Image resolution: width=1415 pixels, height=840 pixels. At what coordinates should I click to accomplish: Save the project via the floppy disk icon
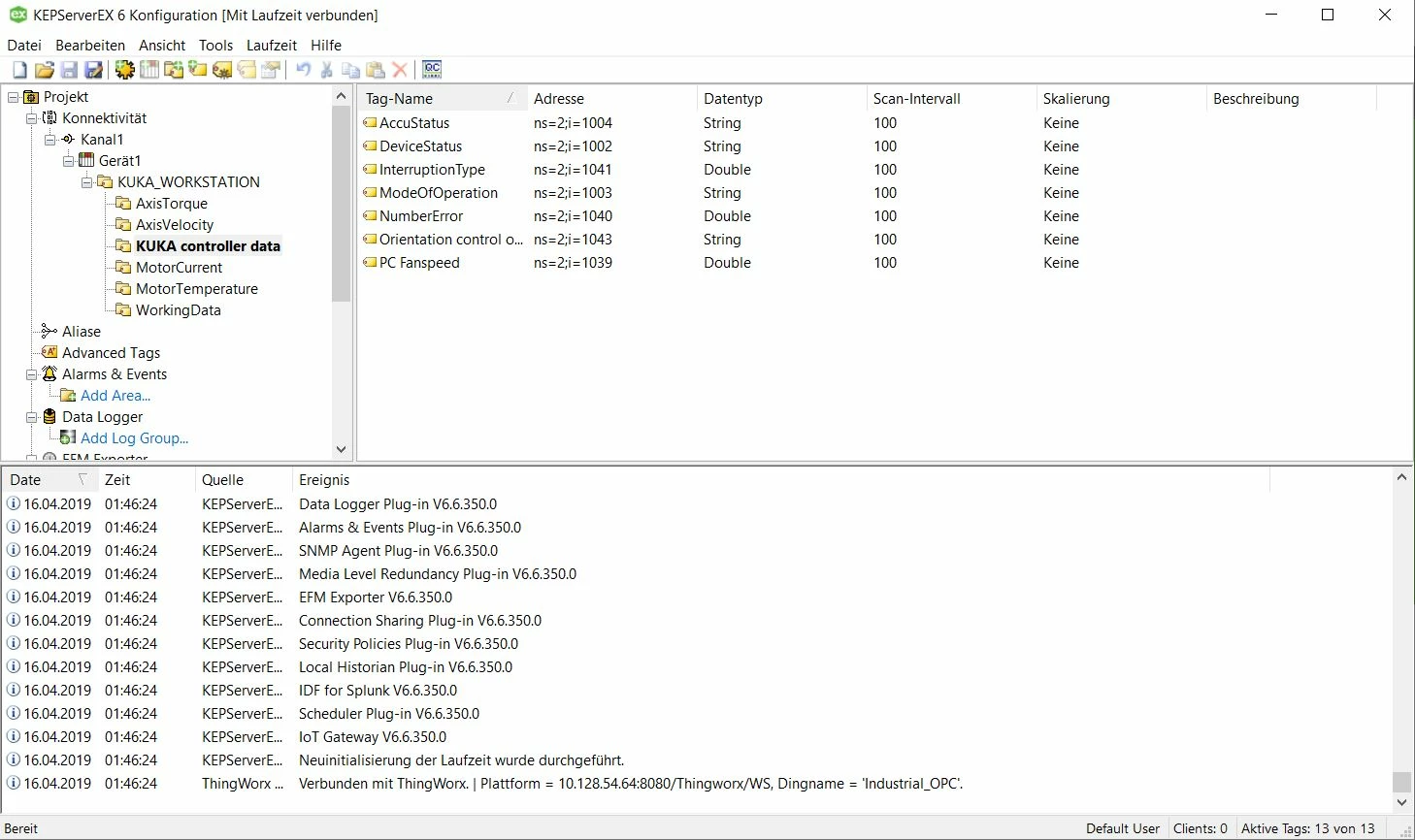(x=69, y=70)
